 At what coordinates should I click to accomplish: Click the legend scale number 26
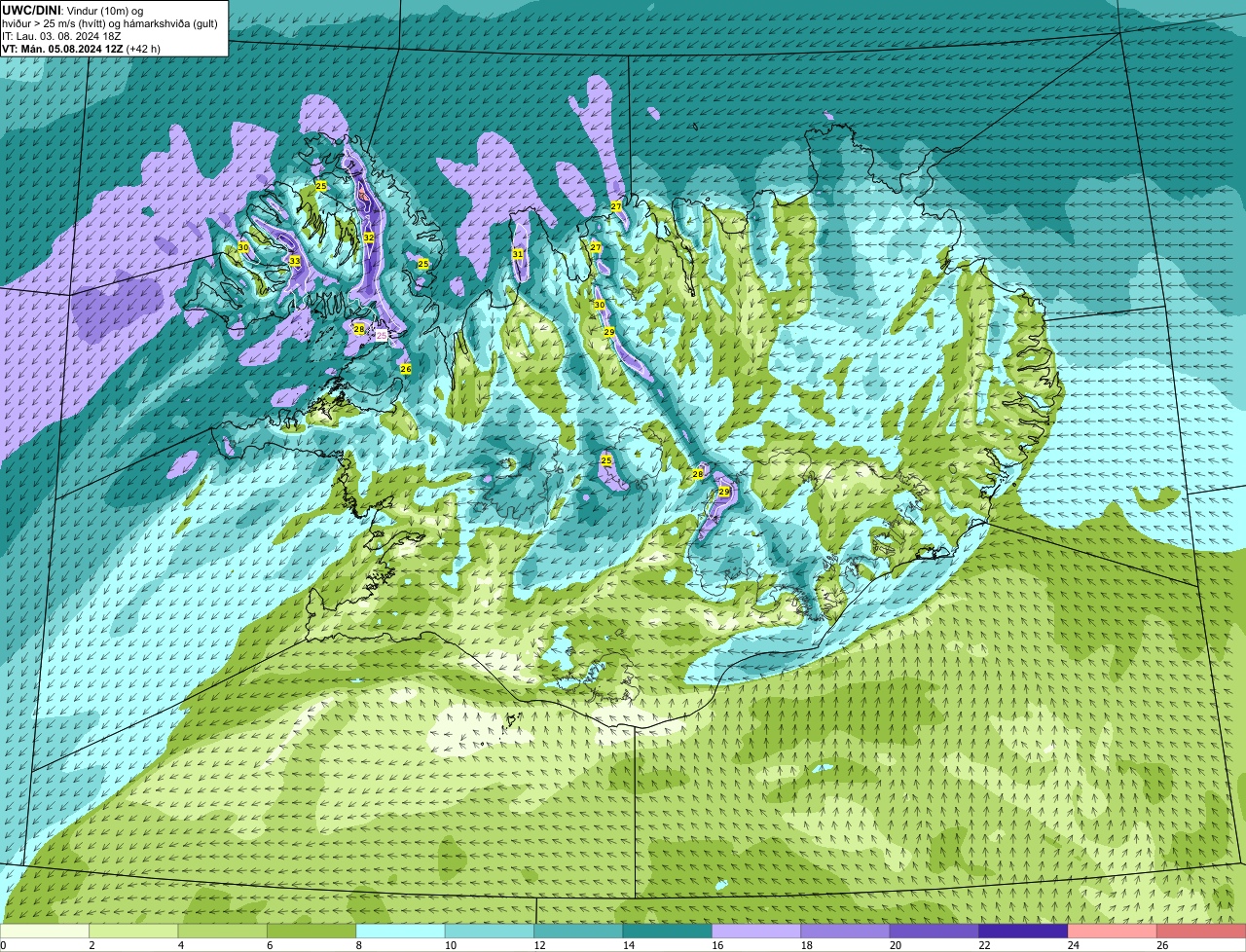[x=1162, y=945]
